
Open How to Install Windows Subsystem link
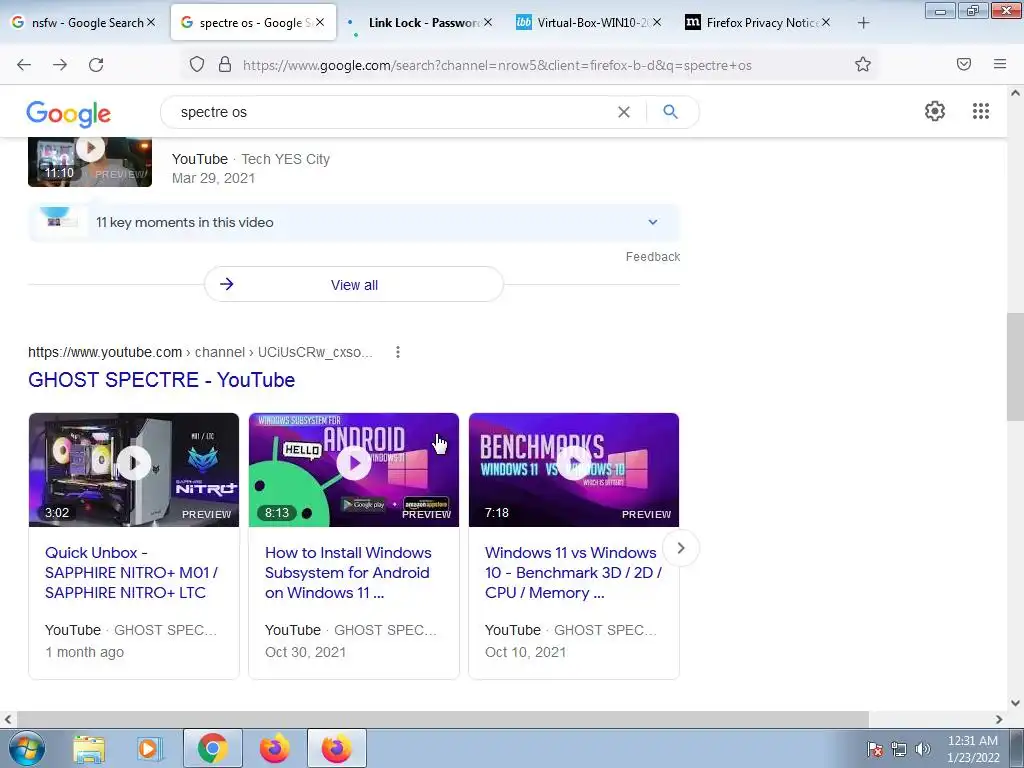pyautogui.click(x=348, y=573)
